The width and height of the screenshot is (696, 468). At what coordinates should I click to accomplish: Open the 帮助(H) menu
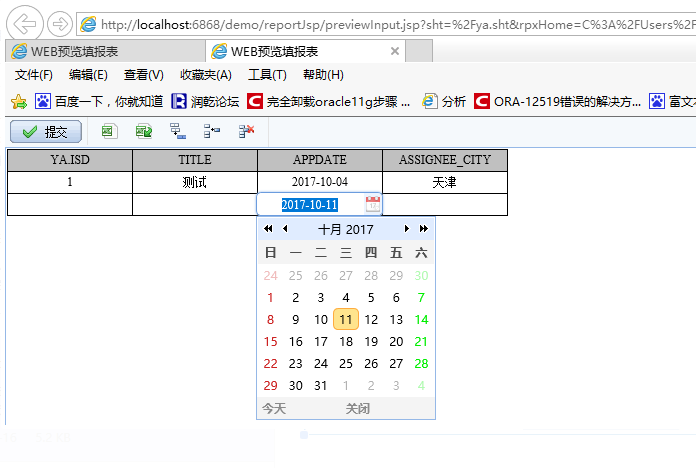(x=323, y=75)
